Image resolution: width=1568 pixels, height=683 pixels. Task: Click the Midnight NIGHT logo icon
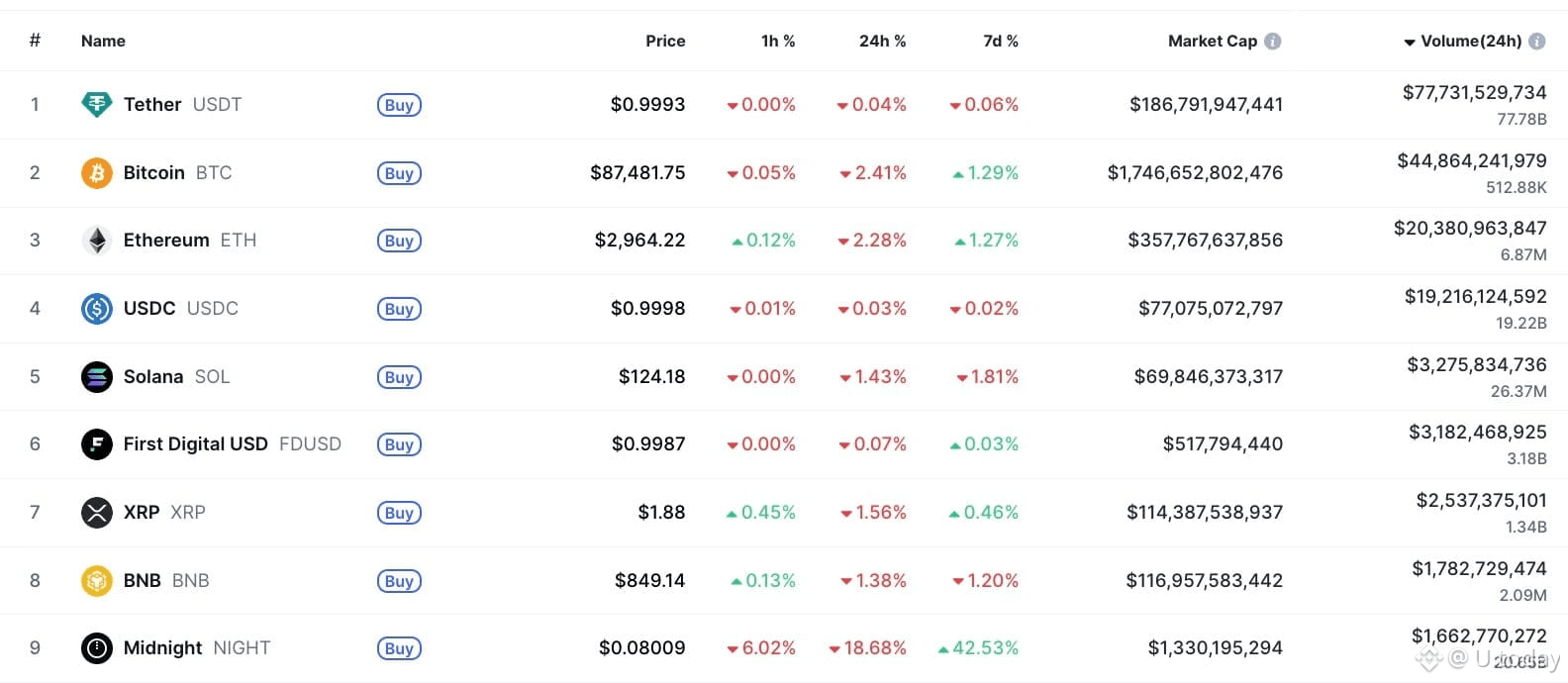tap(96, 648)
